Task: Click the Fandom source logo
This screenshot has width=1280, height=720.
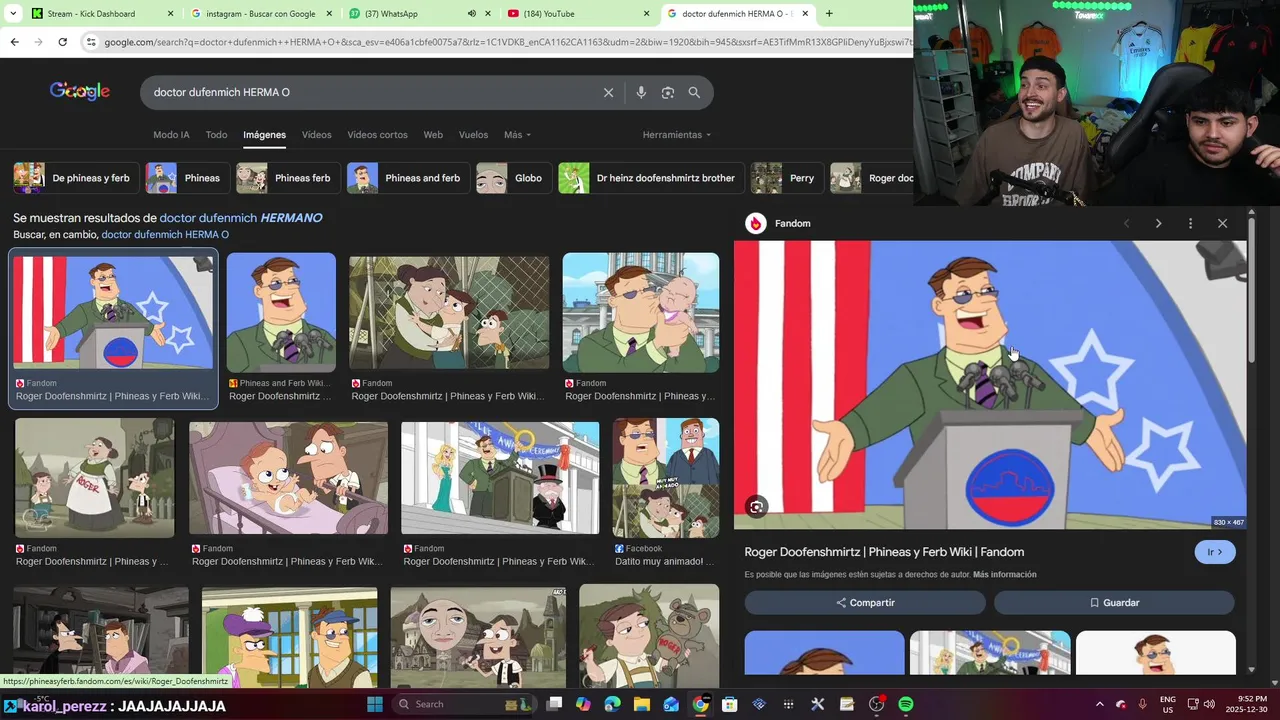Action: click(756, 223)
